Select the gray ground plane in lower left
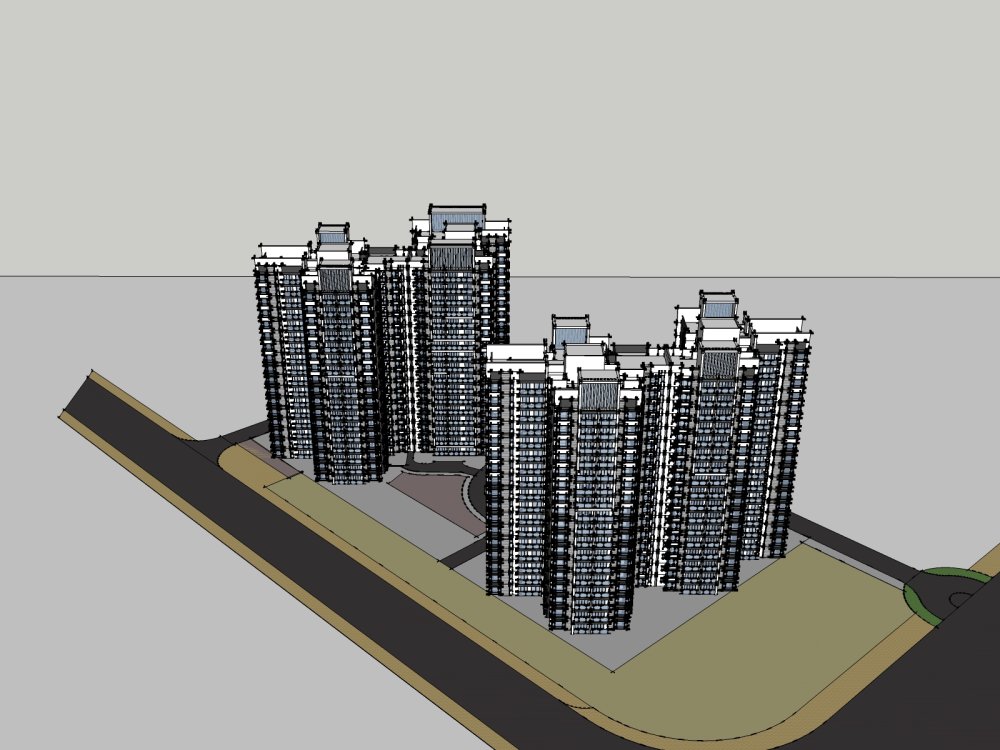Viewport: 1000px width, 750px height. (x=150, y=620)
